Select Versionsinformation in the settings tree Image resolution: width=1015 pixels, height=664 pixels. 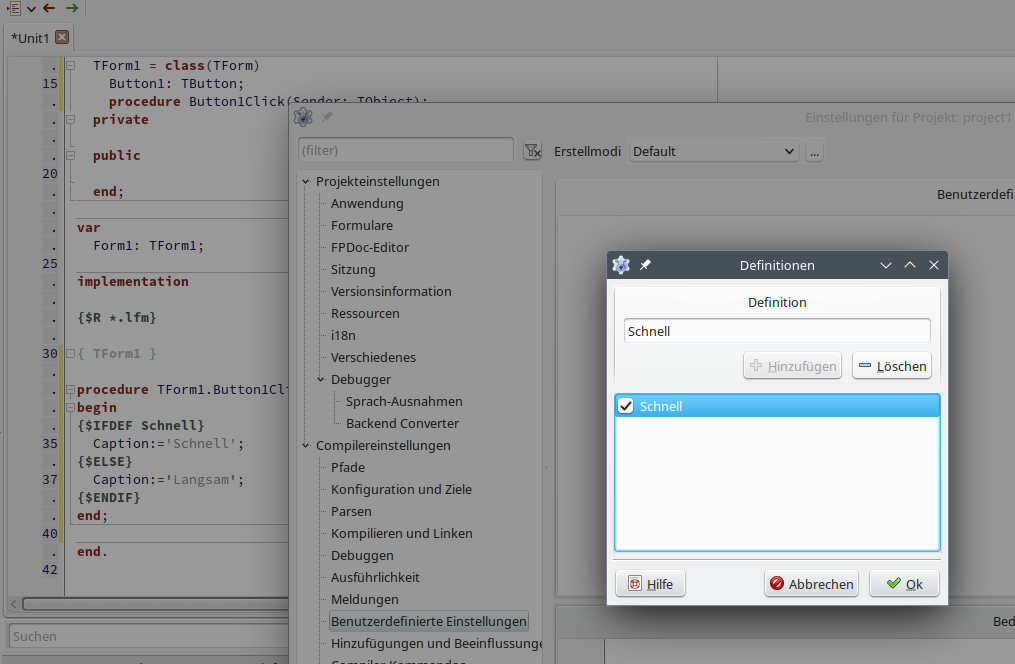(391, 291)
